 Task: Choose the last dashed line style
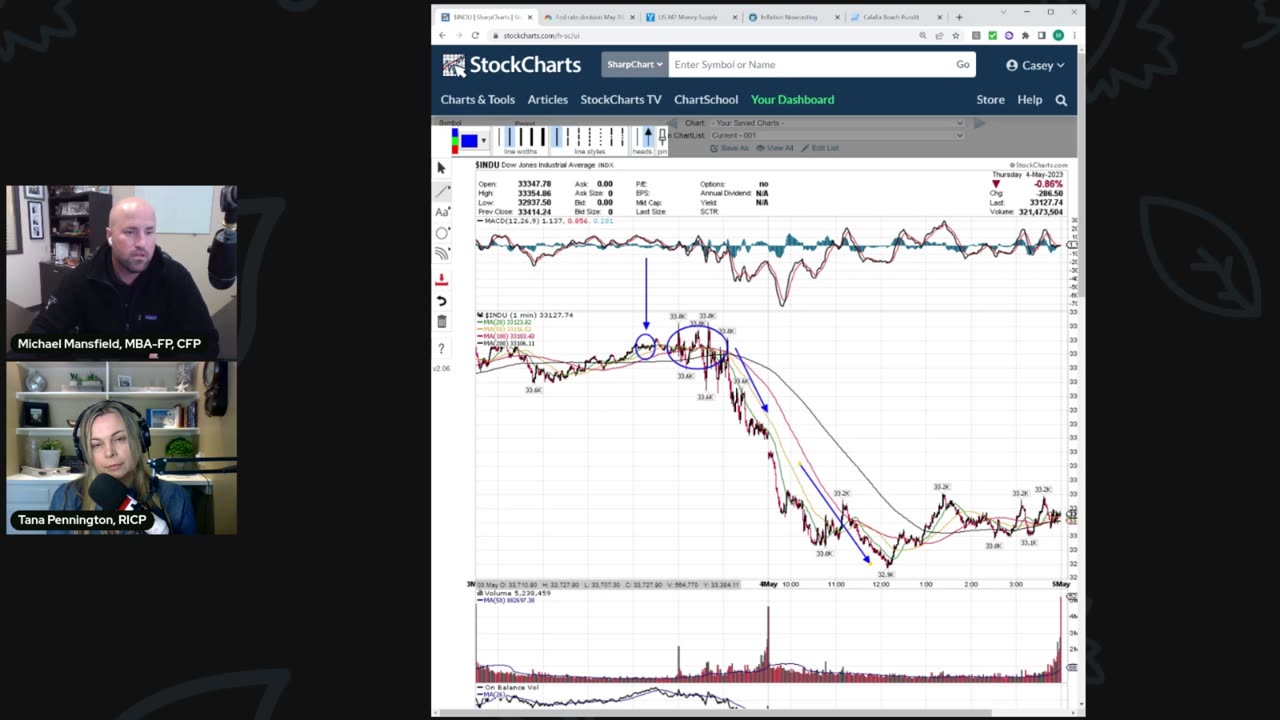(622, 137)
